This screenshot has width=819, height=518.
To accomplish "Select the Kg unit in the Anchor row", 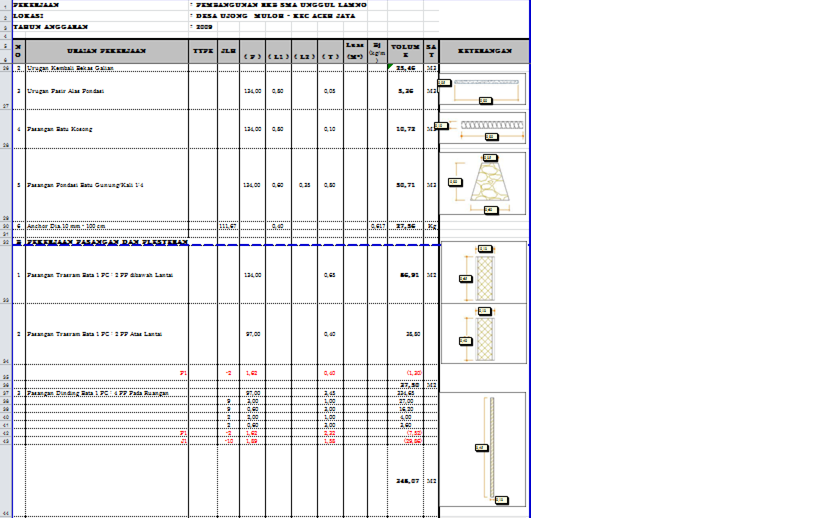I will click(x=431, y=226).
